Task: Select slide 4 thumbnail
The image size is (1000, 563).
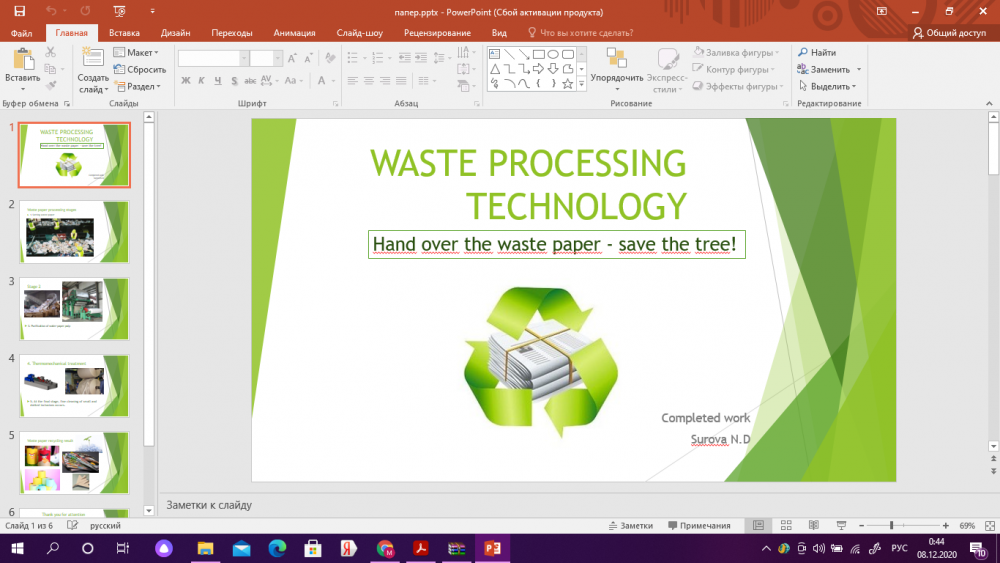Action: coord(74,386)
